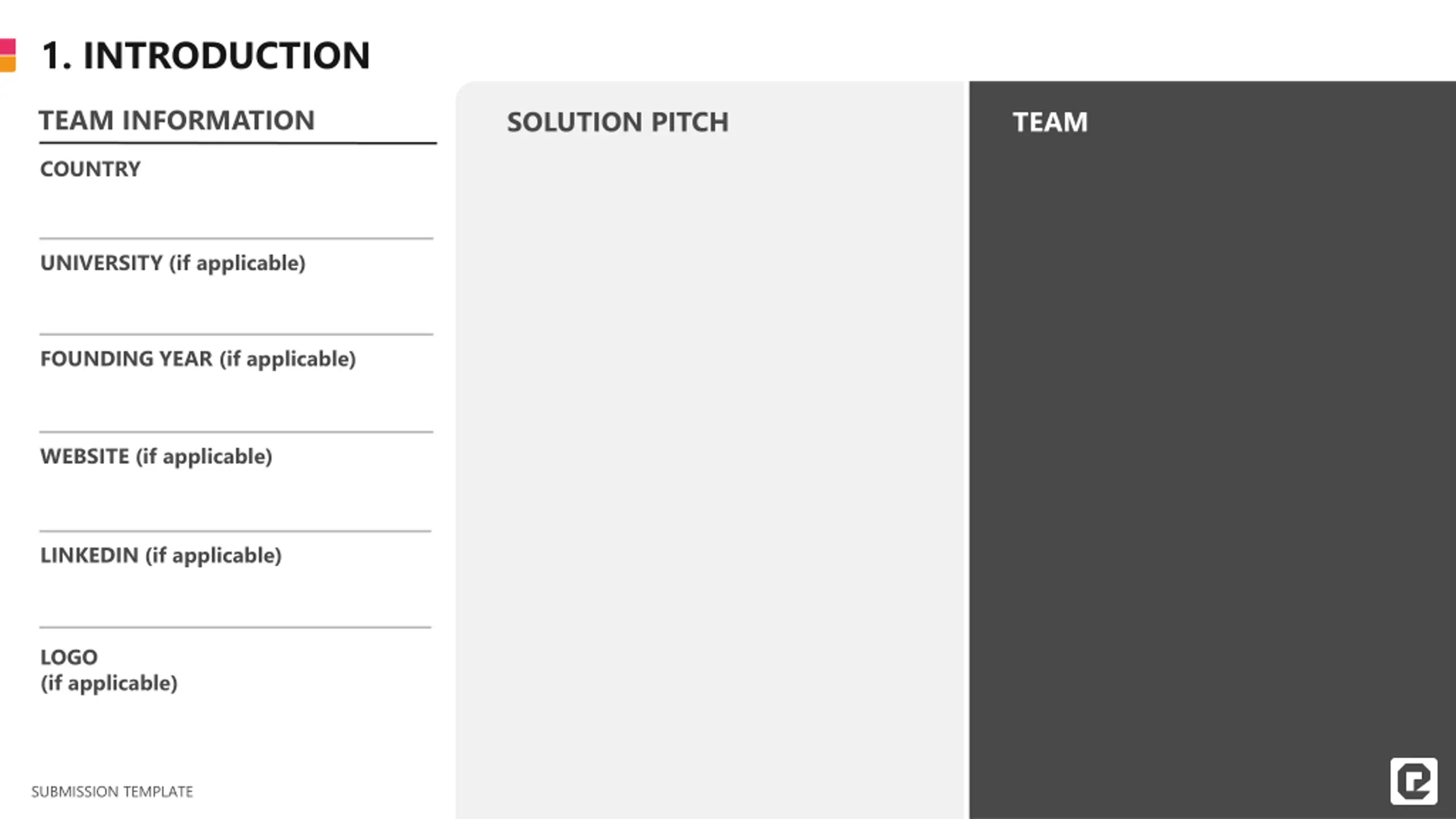Click the blank area below COUNTRY label
Image resolution: width=1456 pixels, height=819 pixels.
tap(236, 209)
